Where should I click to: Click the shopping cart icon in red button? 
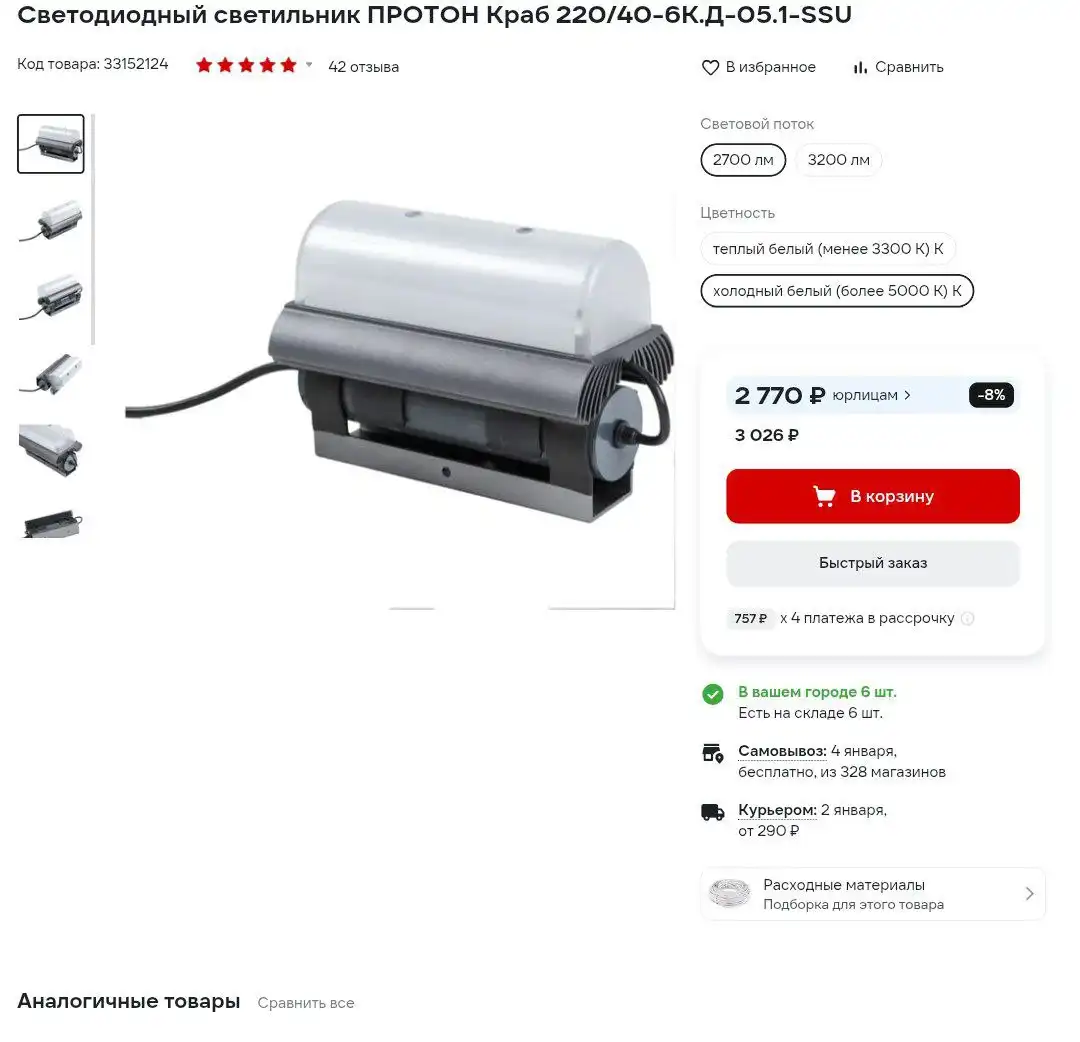(x=824, y=496)
